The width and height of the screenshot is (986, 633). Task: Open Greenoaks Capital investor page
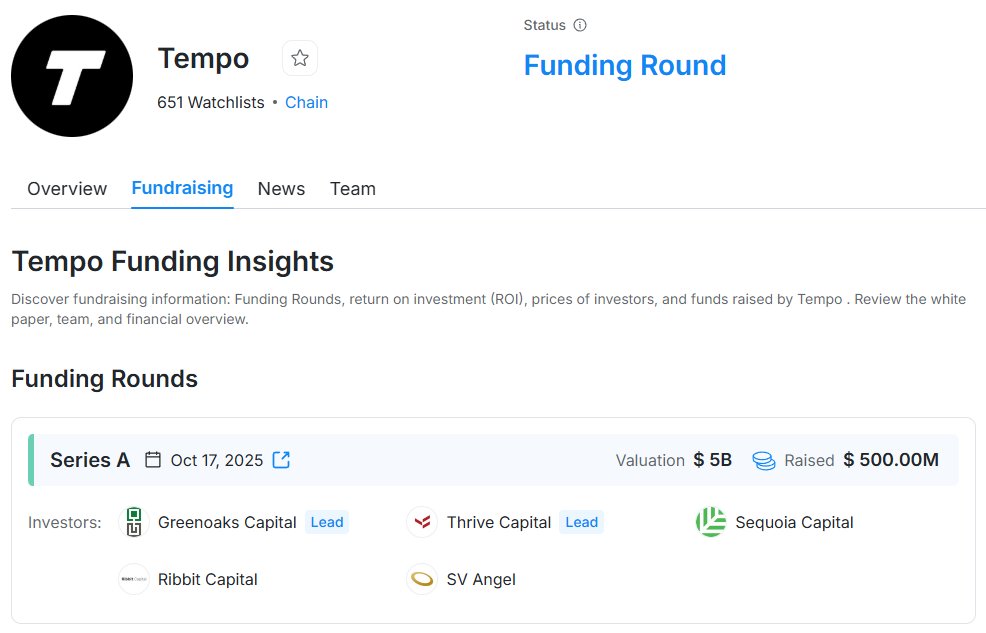tap(227, 522)
